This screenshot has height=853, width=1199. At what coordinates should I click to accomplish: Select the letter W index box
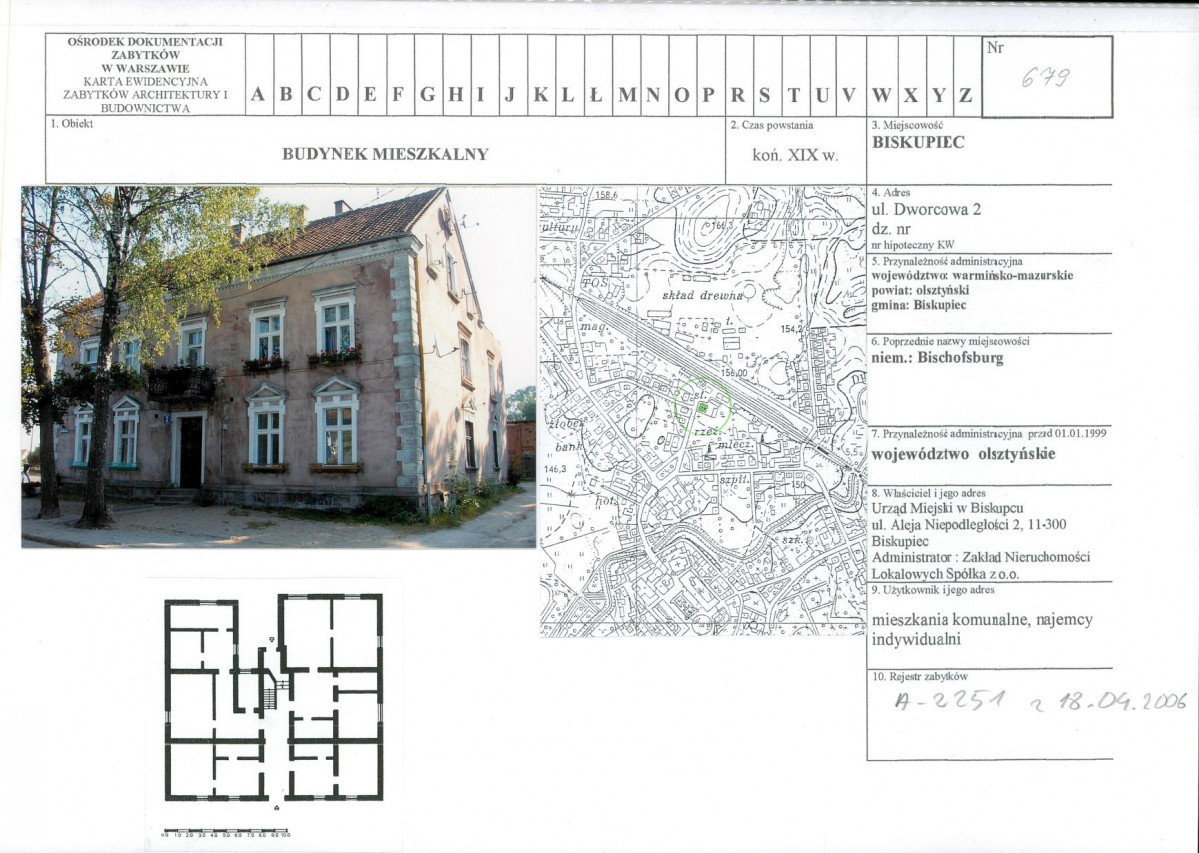882,75
